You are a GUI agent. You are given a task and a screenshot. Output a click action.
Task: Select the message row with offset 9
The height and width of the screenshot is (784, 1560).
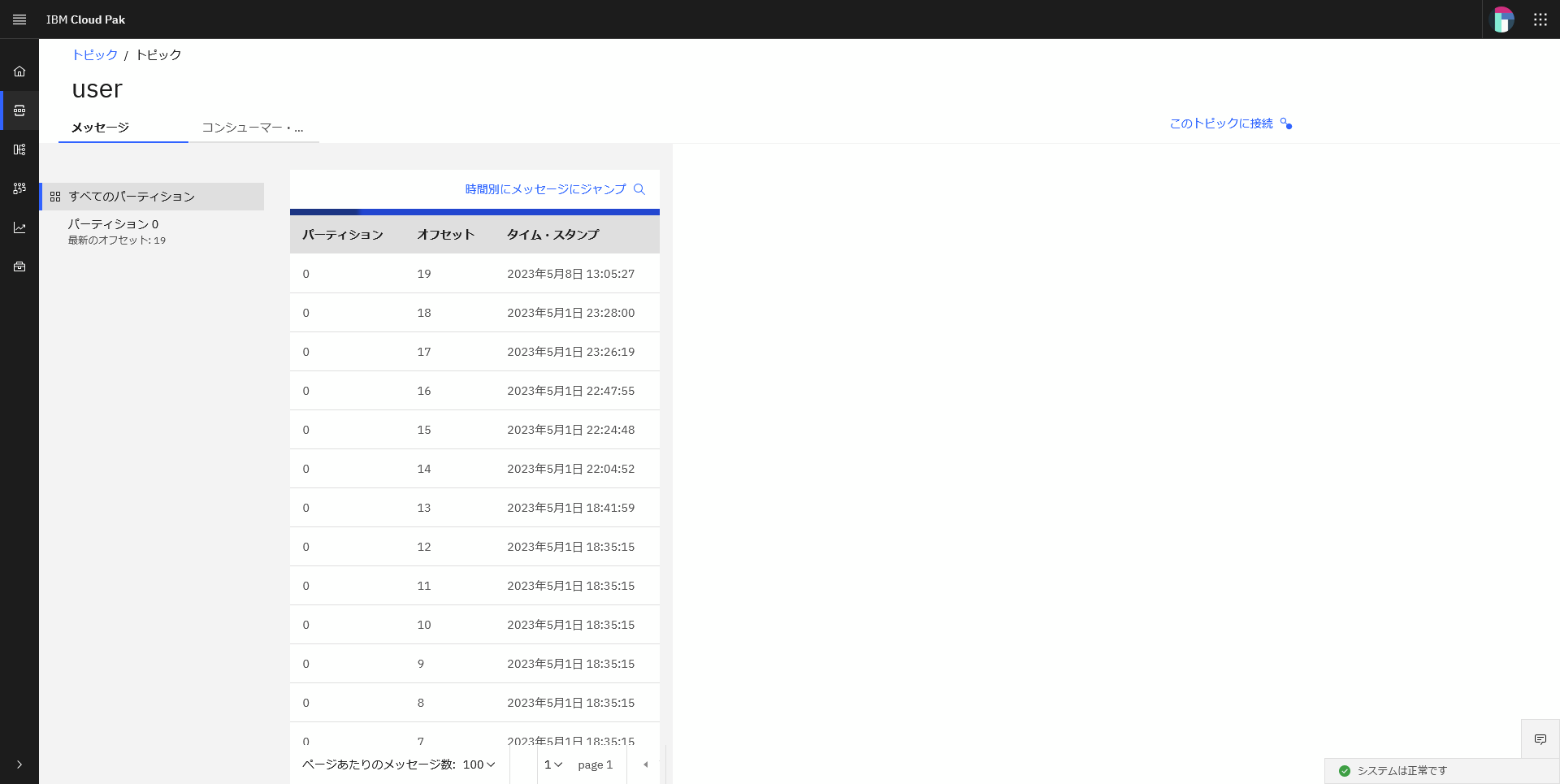(x=474, y=664)
